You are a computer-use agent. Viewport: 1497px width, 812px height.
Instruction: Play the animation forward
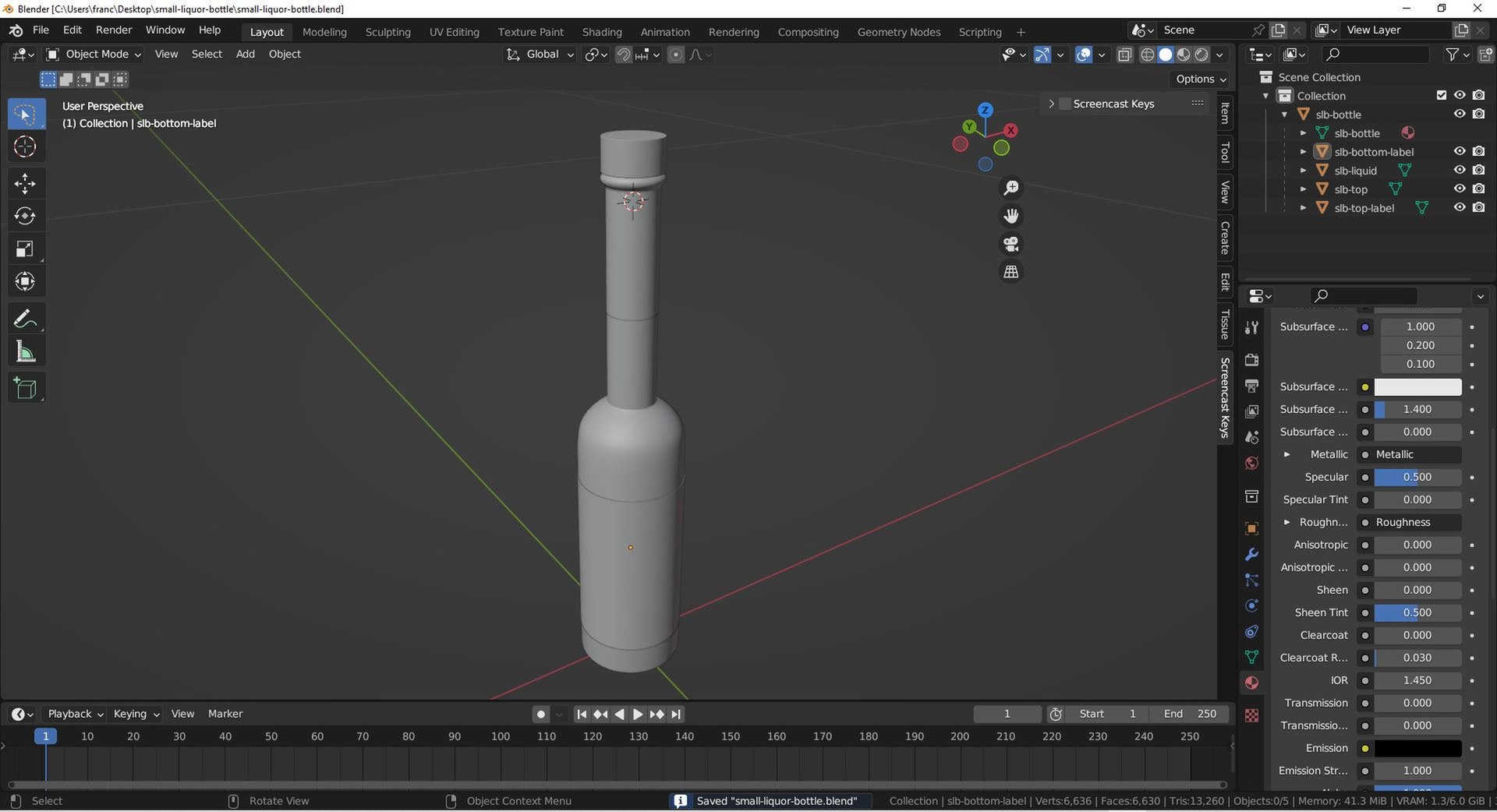[638, 714]
